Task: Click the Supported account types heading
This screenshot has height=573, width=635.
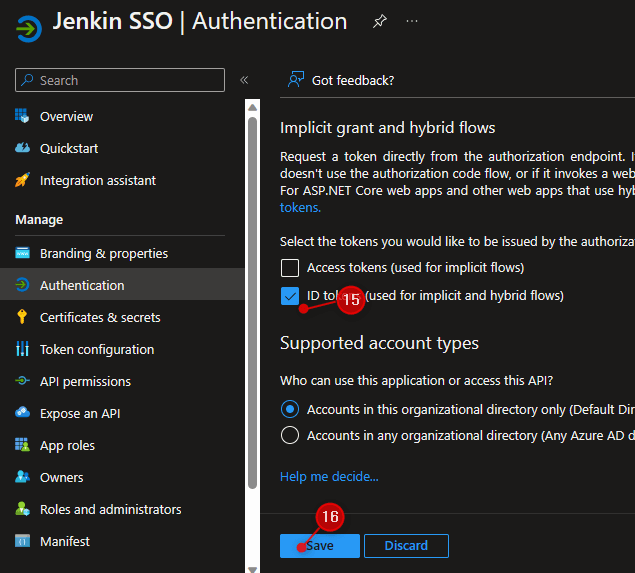Action: click(379, 343)
